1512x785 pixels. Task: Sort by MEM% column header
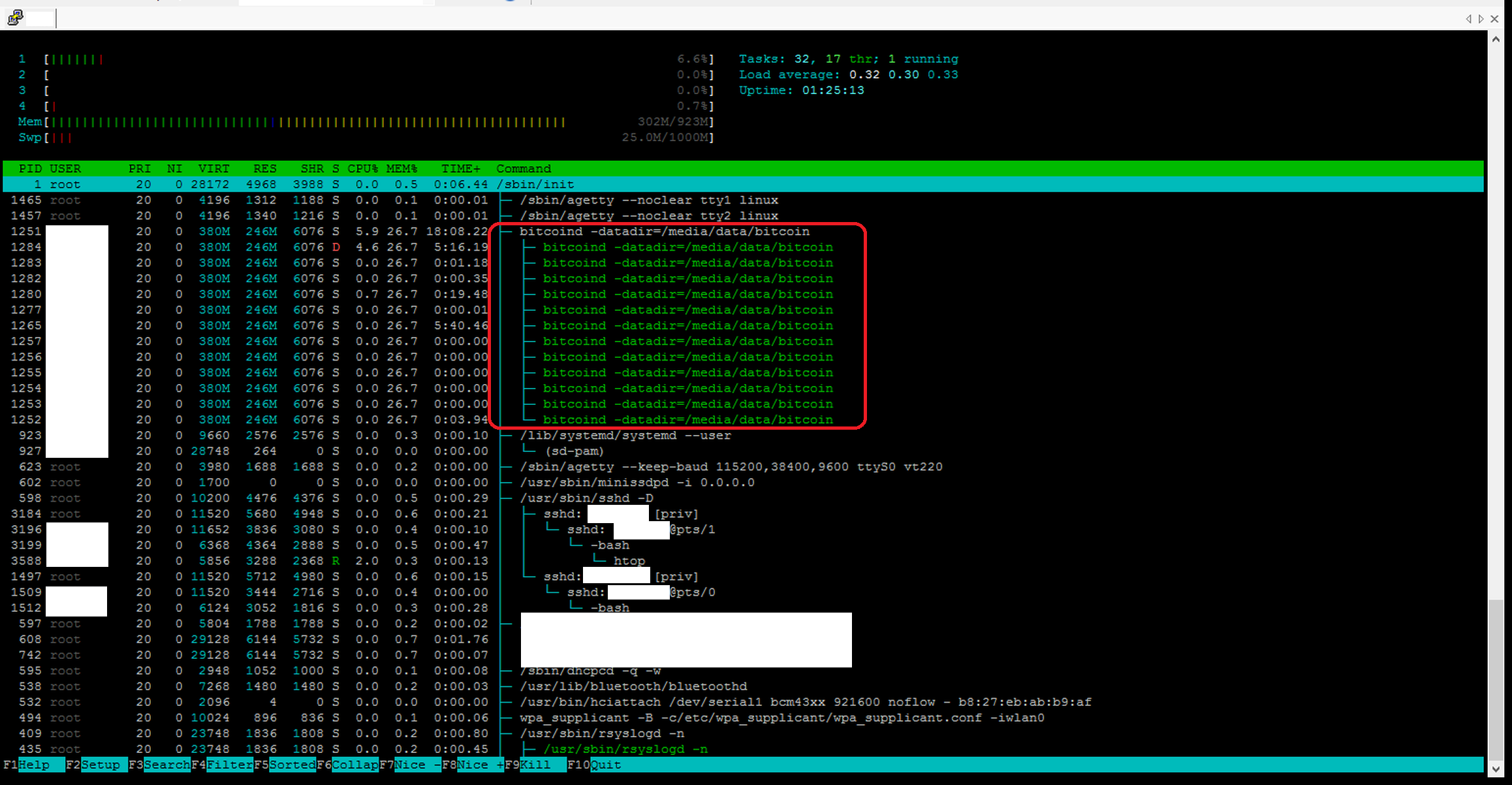pyautogui.click(x=402, y=168)
